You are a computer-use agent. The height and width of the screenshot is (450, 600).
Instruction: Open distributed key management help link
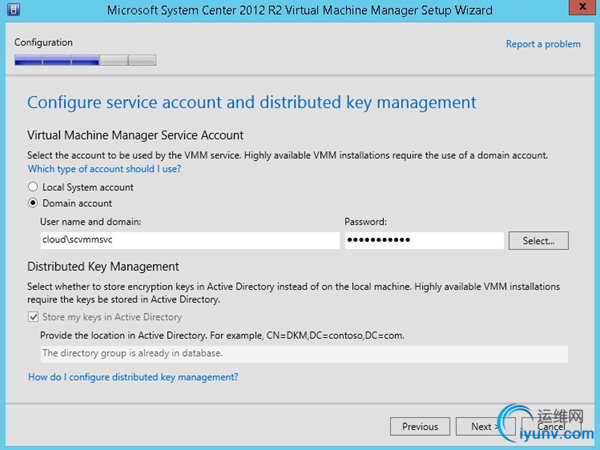(x=133, y=377)
